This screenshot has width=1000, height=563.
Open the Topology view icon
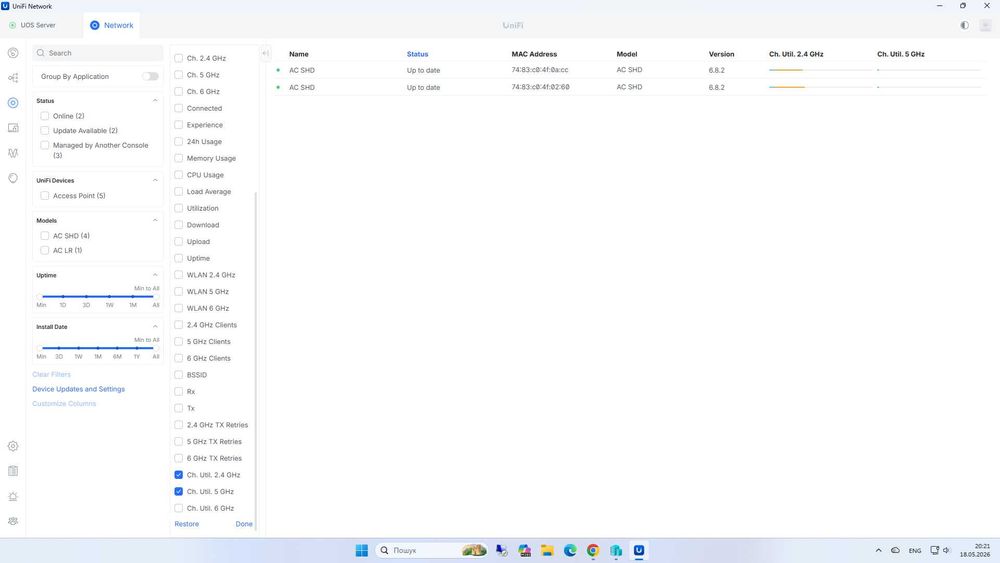[x=13, y=78]
